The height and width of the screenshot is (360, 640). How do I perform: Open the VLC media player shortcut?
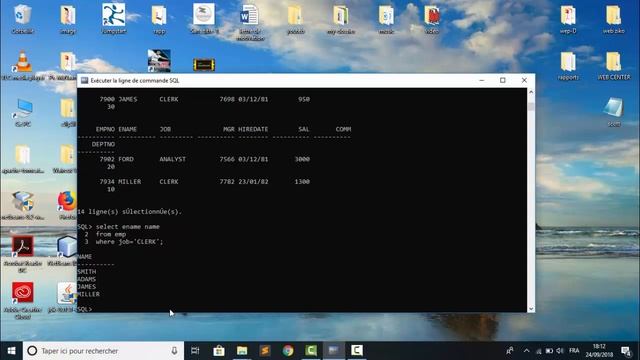[22, 62]
